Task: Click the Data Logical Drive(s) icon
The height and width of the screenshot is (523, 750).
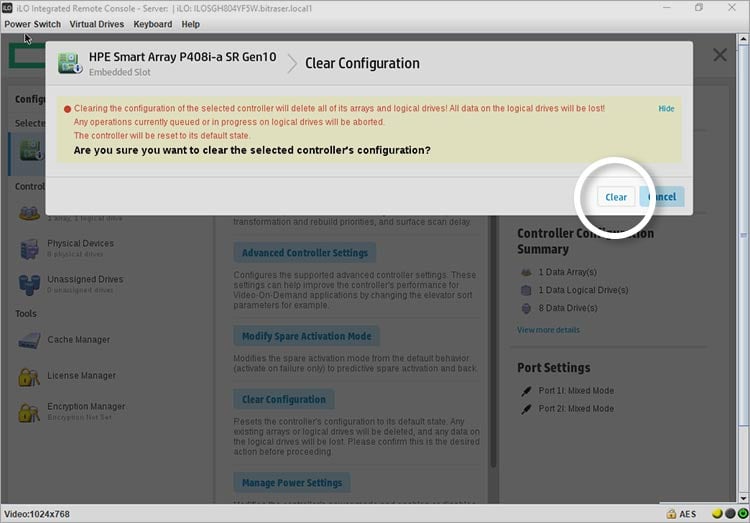Action: [526, 290]
